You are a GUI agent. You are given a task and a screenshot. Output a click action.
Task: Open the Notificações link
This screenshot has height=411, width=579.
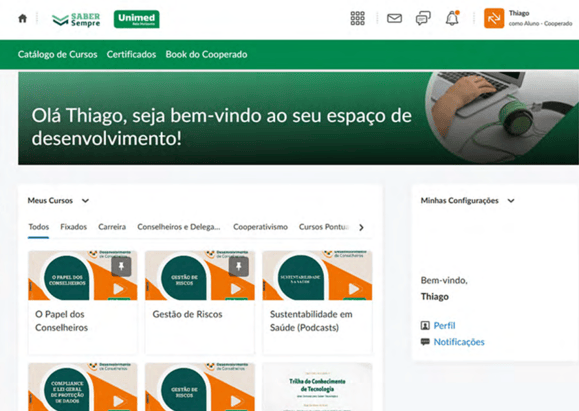[x=459, y=342]
